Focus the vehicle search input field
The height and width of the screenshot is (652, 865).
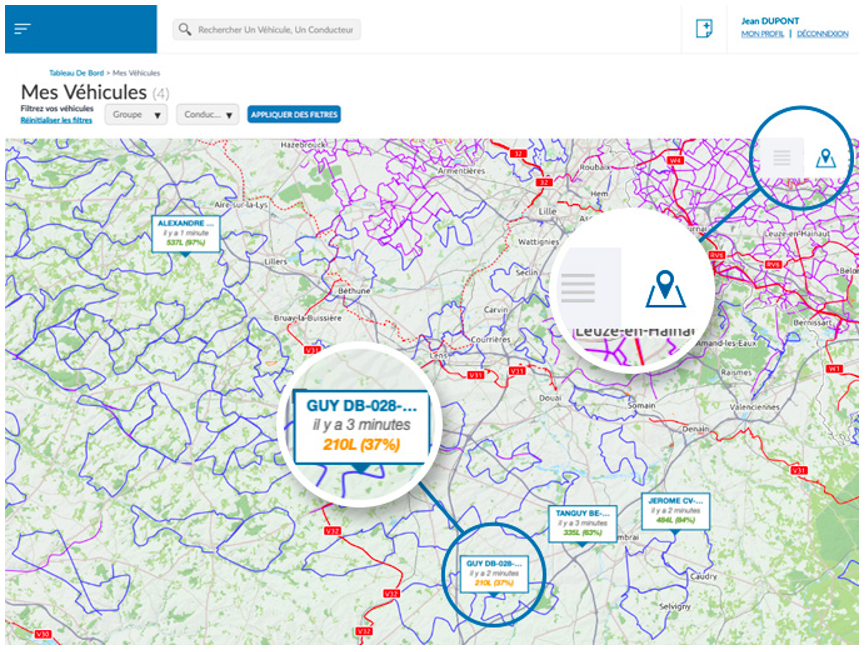[x=276, y=30]
